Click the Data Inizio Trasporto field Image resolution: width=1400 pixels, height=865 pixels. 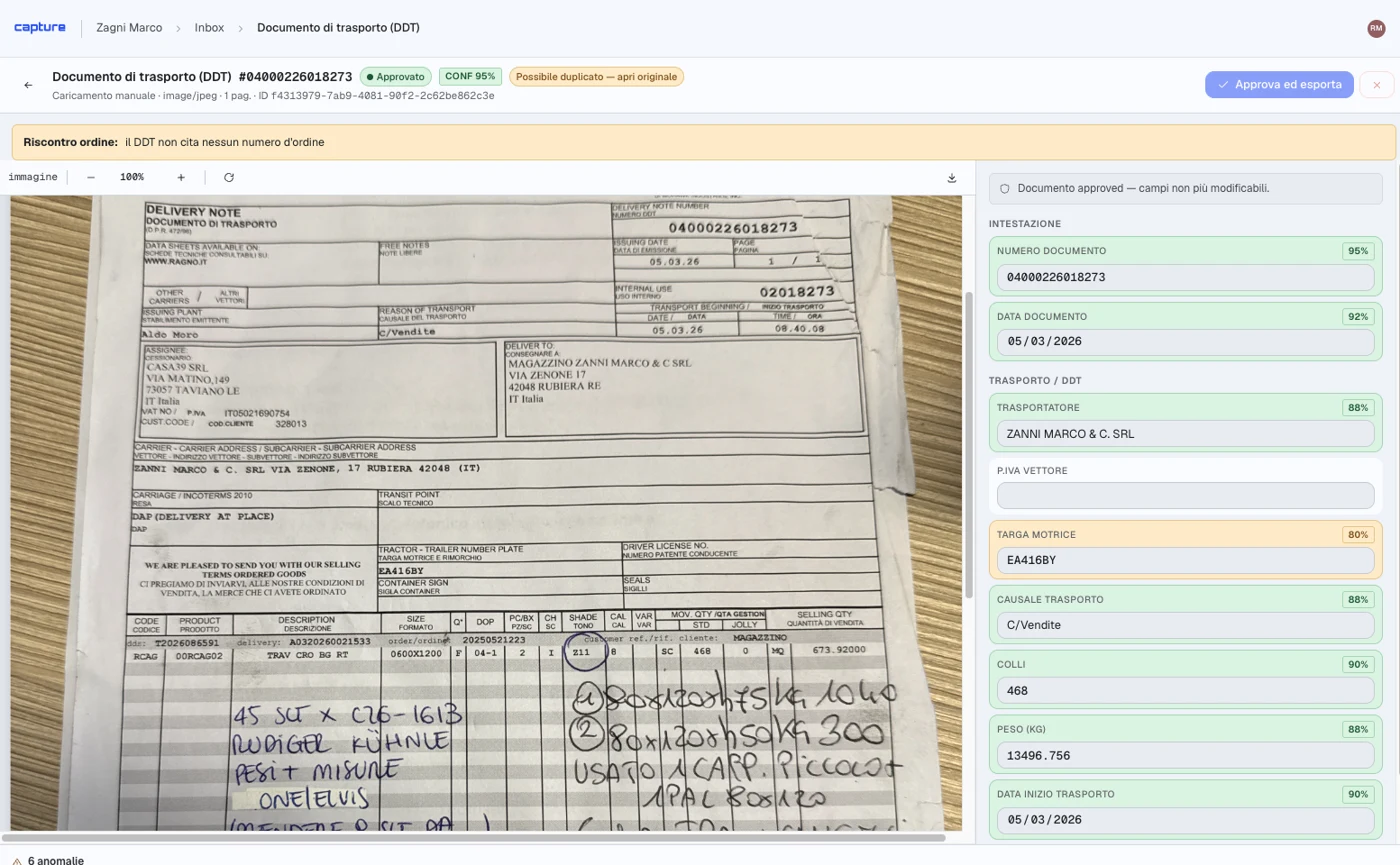1185,820
